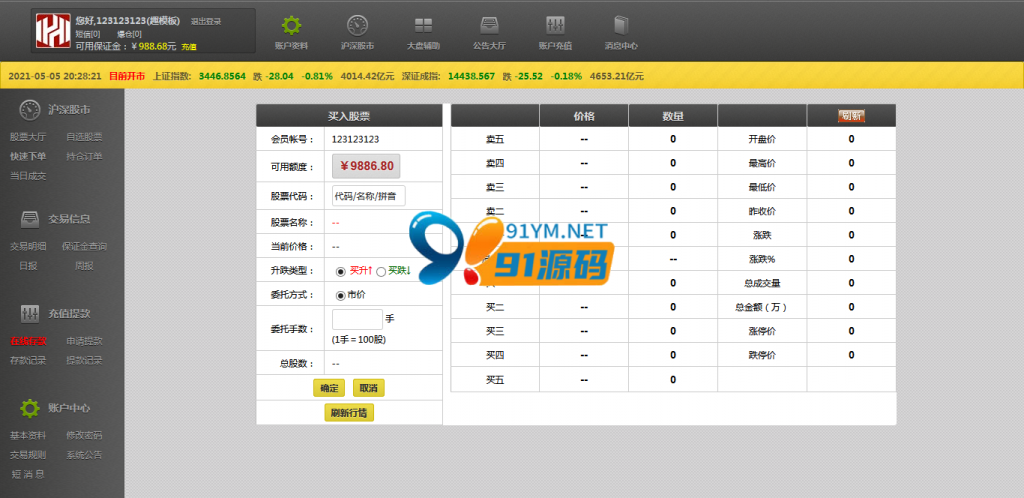The image size is (1024, 498).
Task: Click the 总成交量 label
Action: 762,283
